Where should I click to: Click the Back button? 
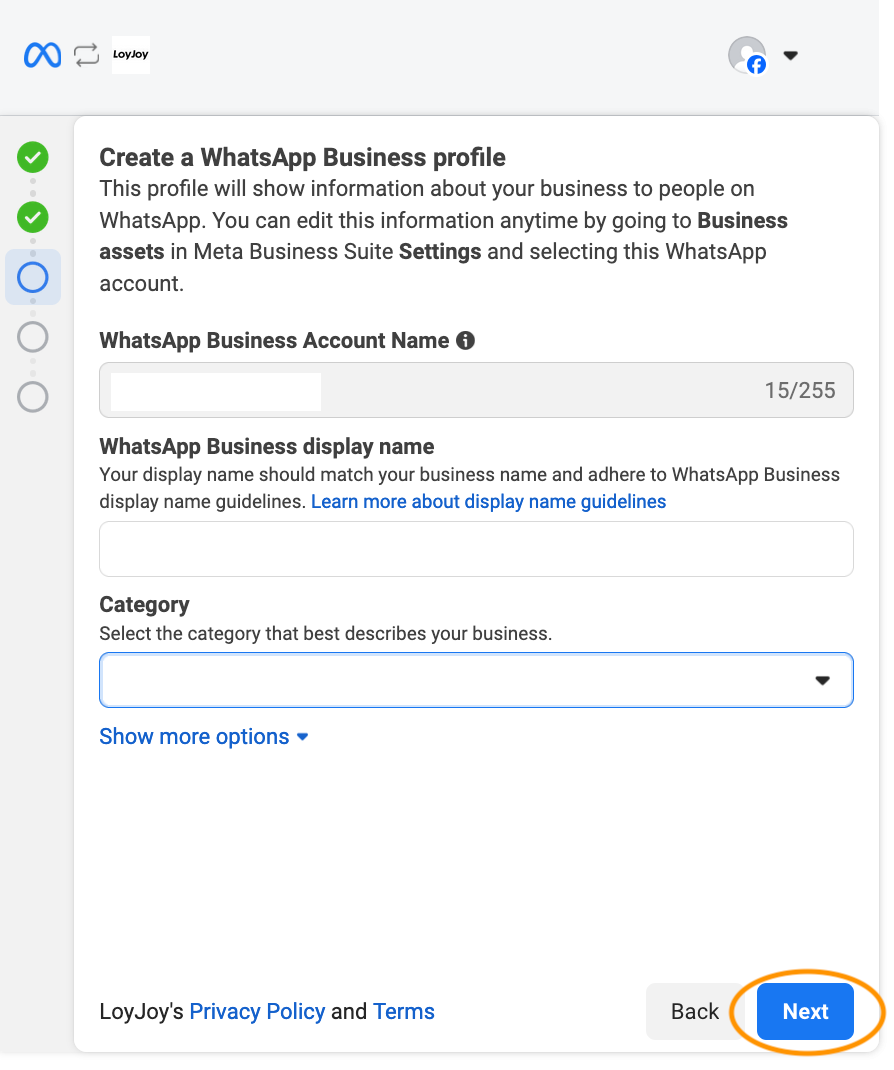(x=695, y=1011)
